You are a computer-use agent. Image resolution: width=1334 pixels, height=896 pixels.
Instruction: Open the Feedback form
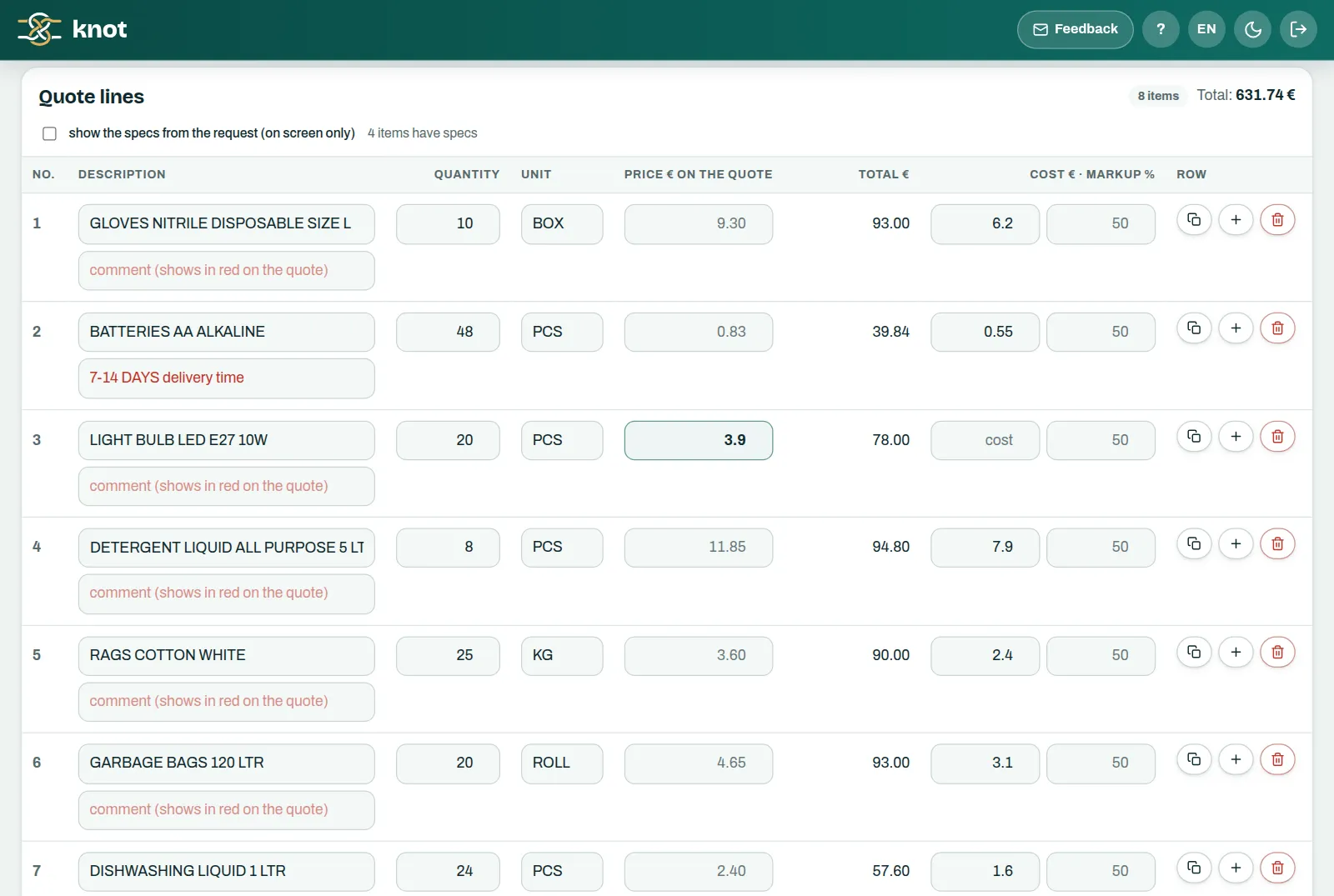point(1075,29)
